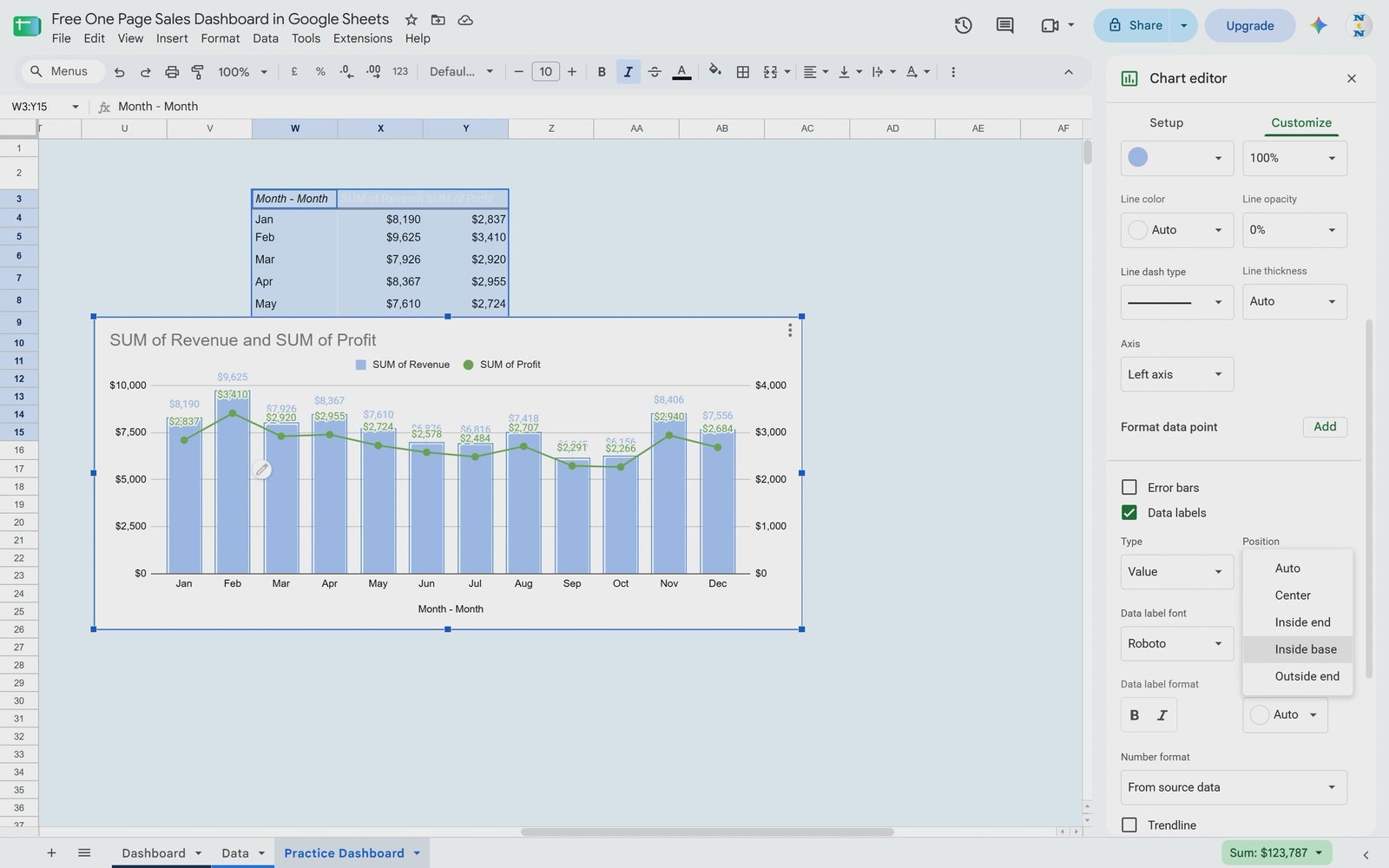Open the Insert menu
The image size is (1389, 868).
click(x=172, y=38)
